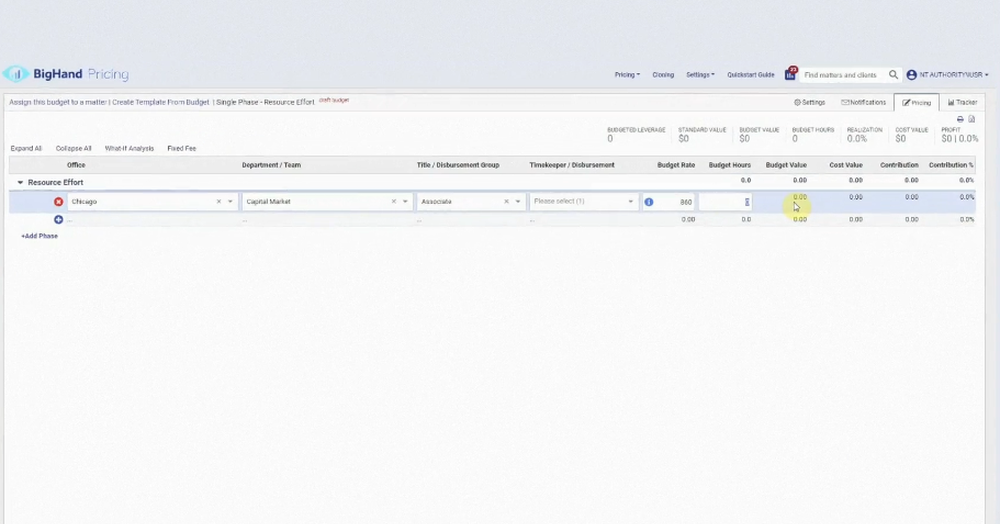
Task: Focus the Find matters and clients field
Action: click(842, 75)
